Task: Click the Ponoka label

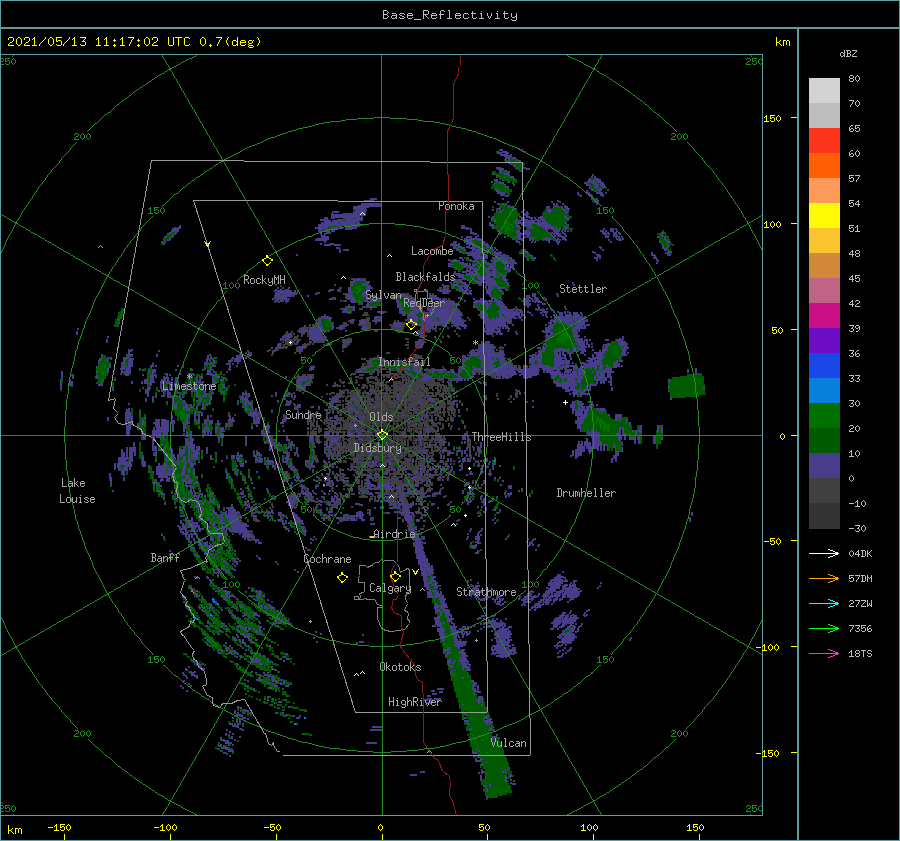Action: (456, 206)
